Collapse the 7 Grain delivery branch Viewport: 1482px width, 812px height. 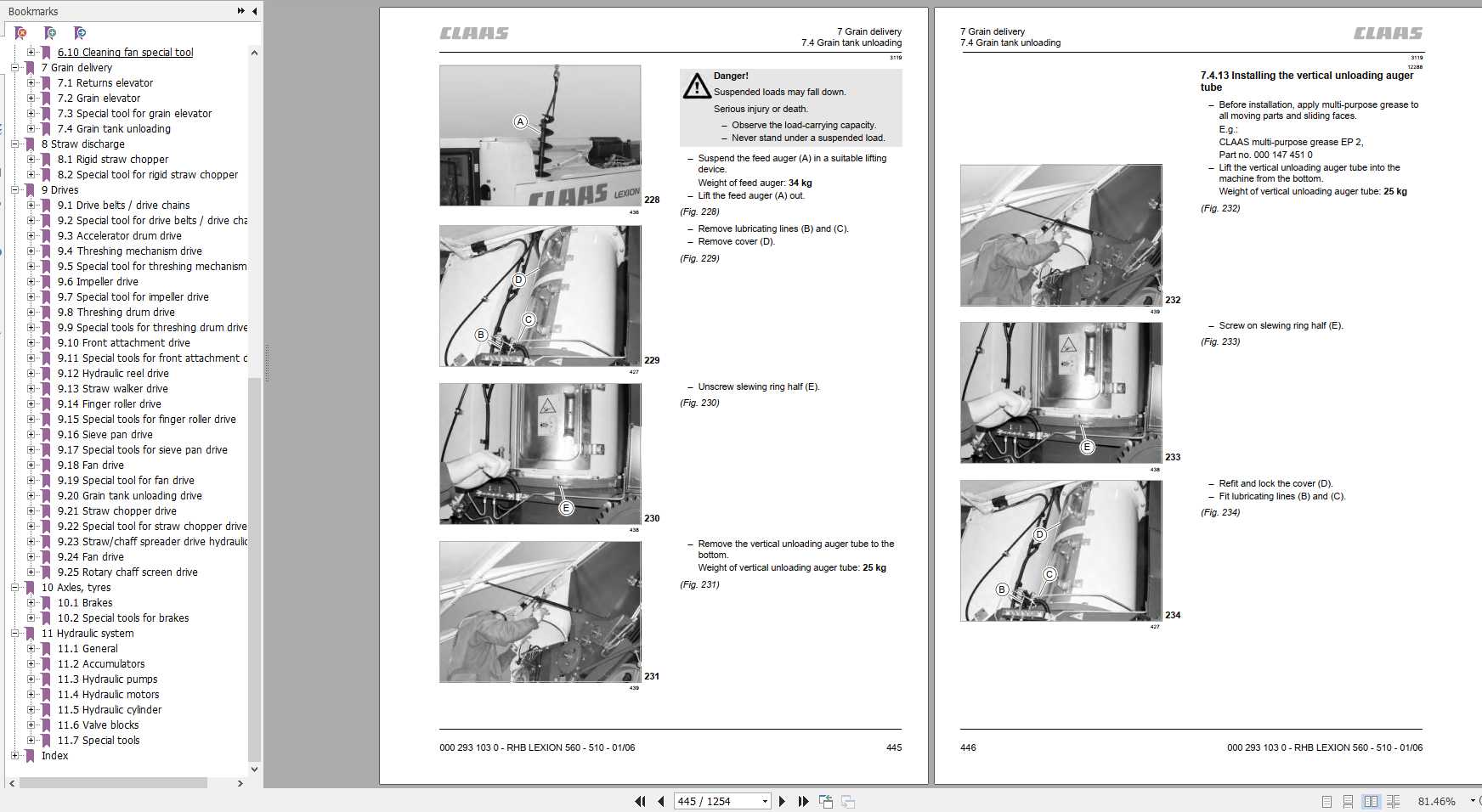pyautogui.click(x=14, y=67)
